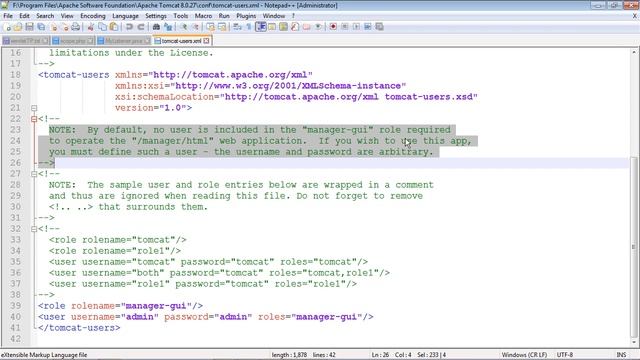Play back the recorded macro icon
This screenshot has width=640, height=360.
point(356,27)
